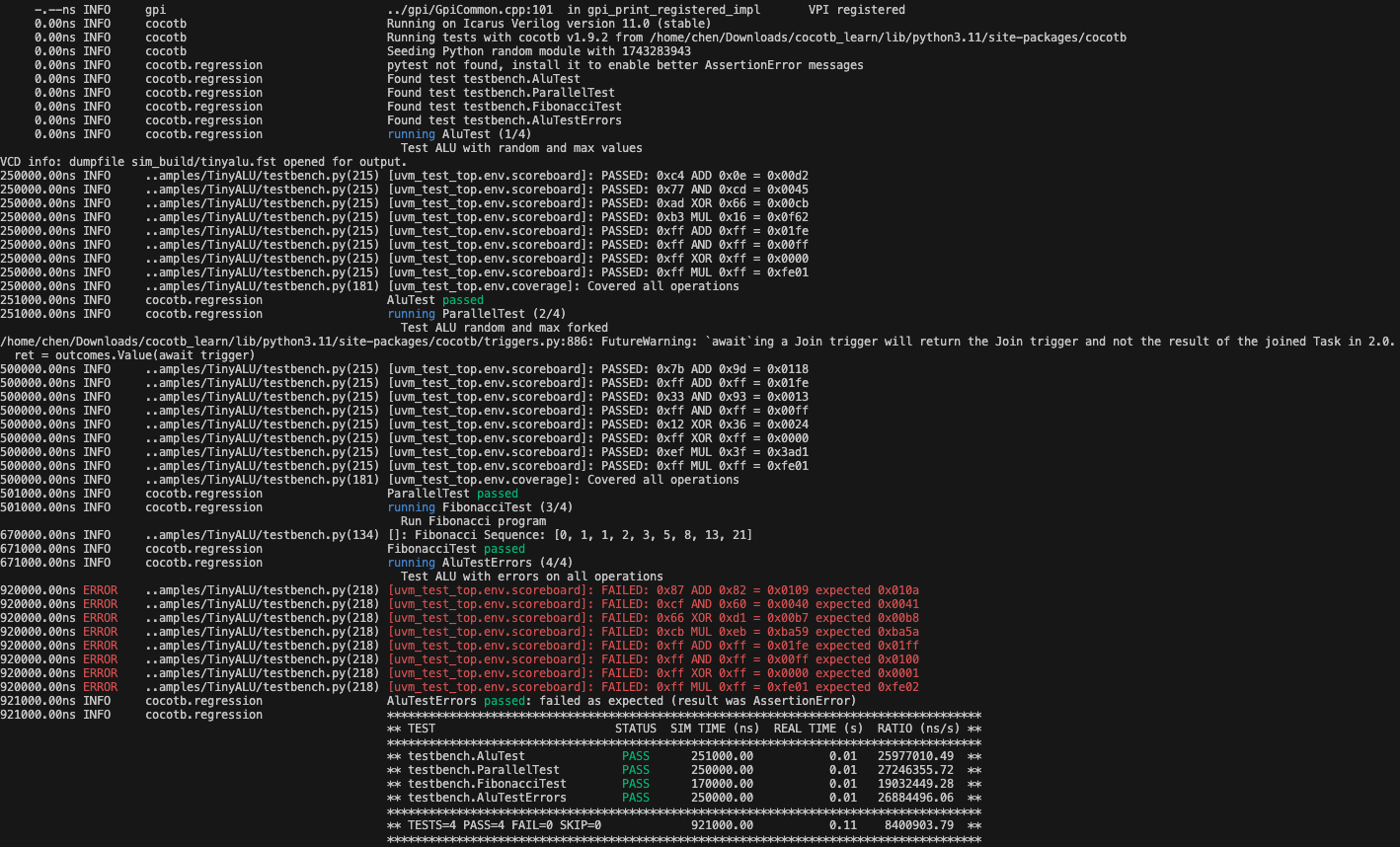Click the green 'passed' after AluTest
This screenshot has height=847, width=1400.
tap(463, 300)
